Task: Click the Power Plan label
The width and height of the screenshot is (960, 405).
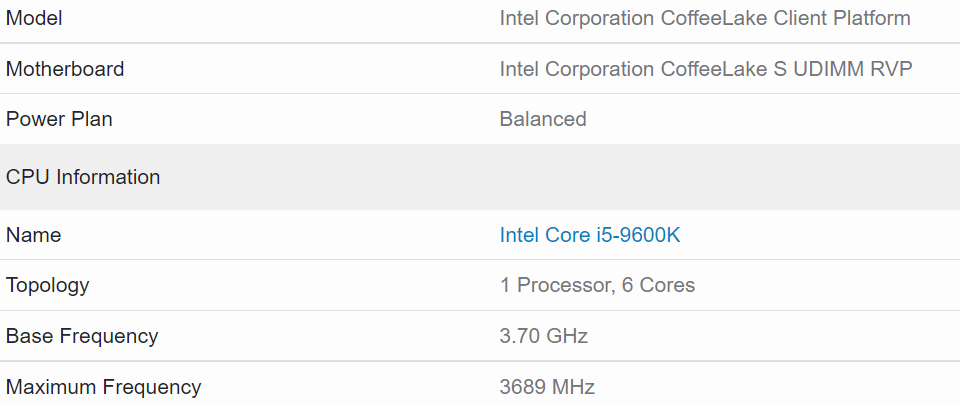Action: coord(59,119)
